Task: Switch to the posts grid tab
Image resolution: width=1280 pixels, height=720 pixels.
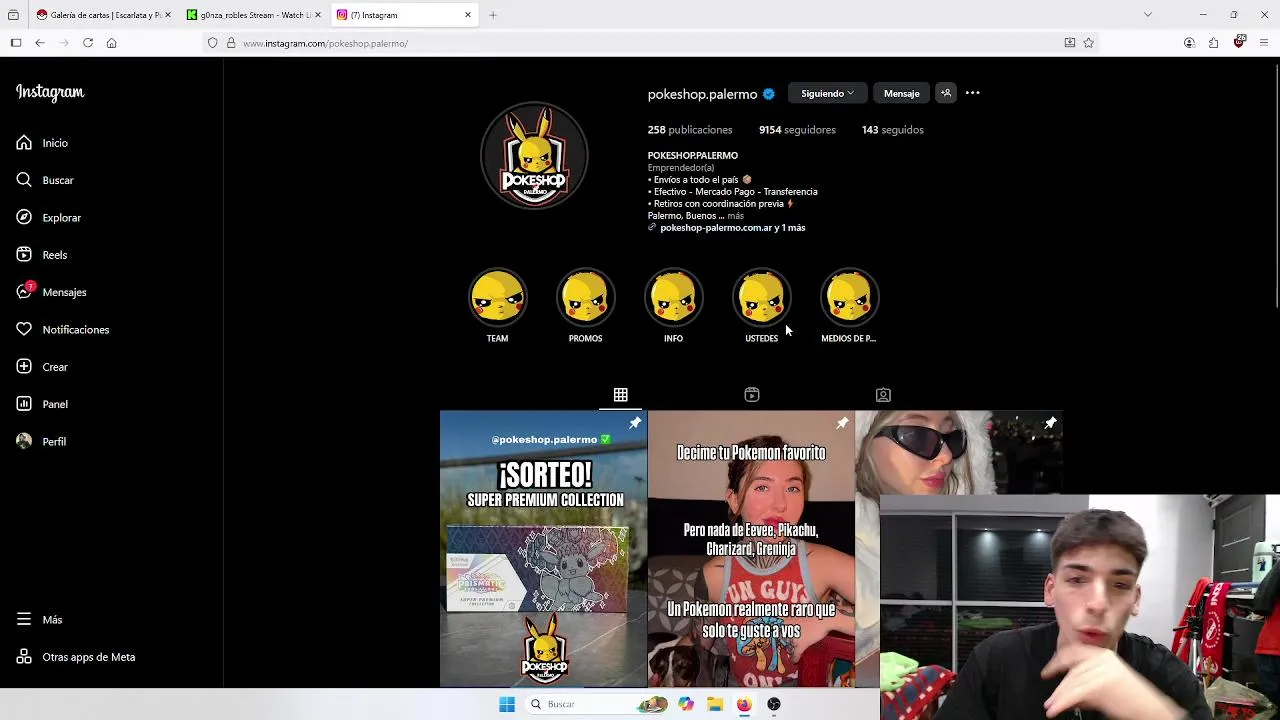Action: coord(620,395)
